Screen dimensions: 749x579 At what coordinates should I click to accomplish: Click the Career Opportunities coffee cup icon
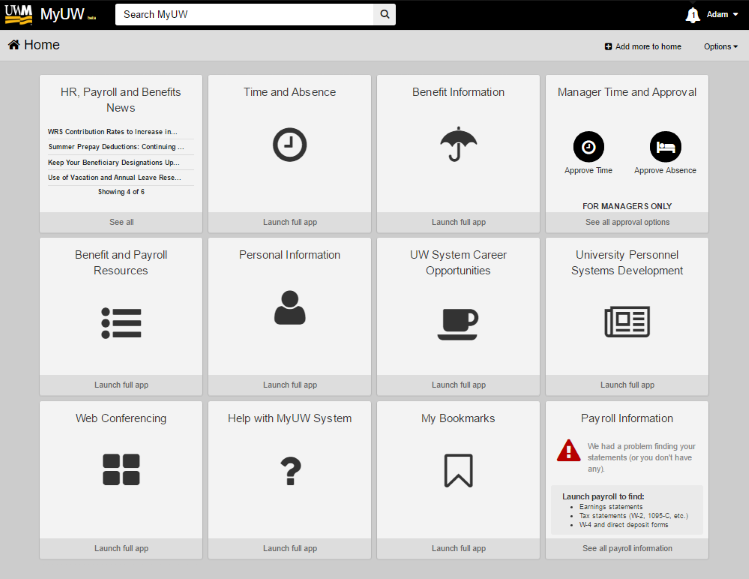458,324
